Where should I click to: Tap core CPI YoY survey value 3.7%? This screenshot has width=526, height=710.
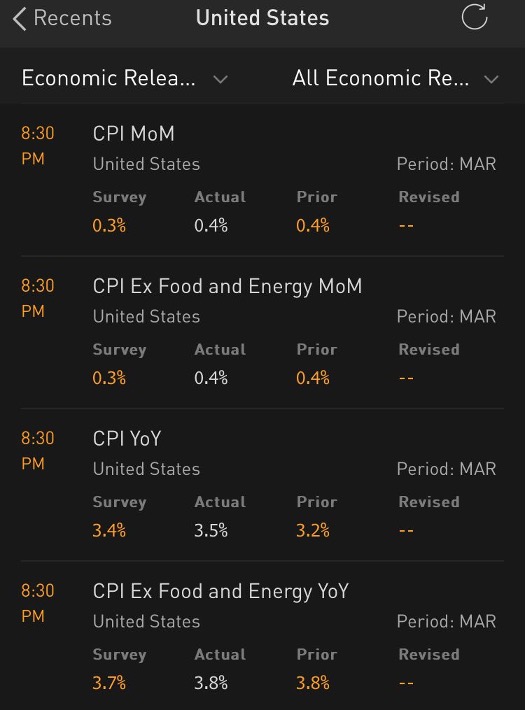[x=109, y=683]
